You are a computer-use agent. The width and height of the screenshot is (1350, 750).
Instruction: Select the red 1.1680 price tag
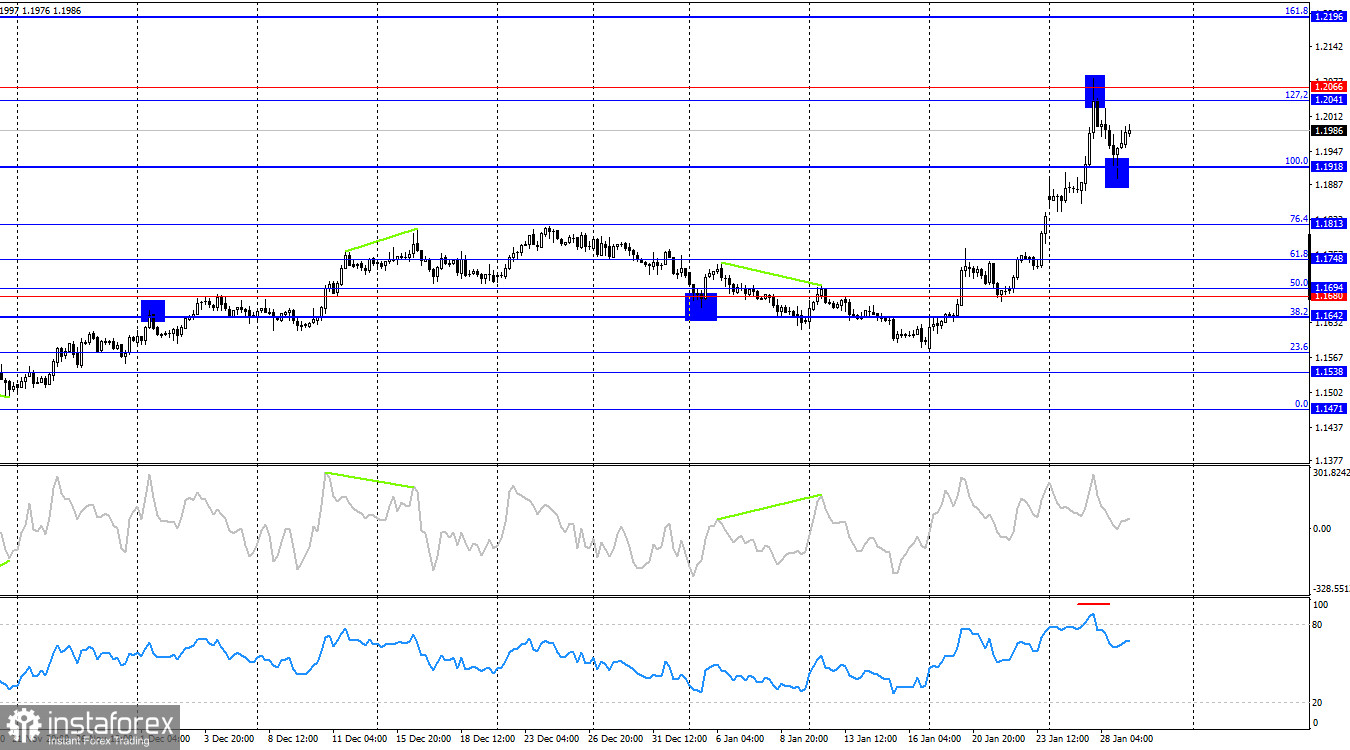[1330, 296]
